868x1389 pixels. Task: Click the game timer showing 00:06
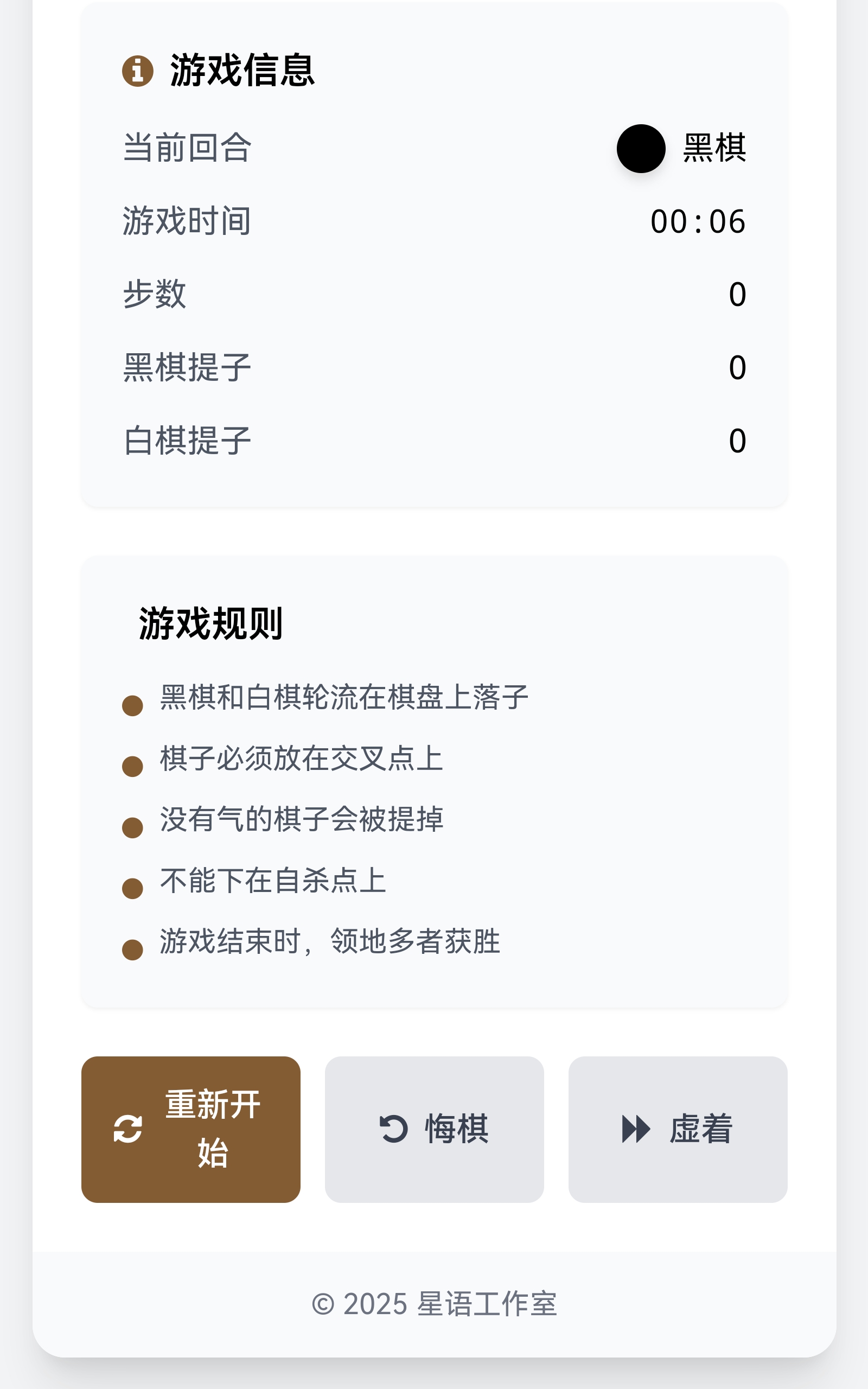698,221
